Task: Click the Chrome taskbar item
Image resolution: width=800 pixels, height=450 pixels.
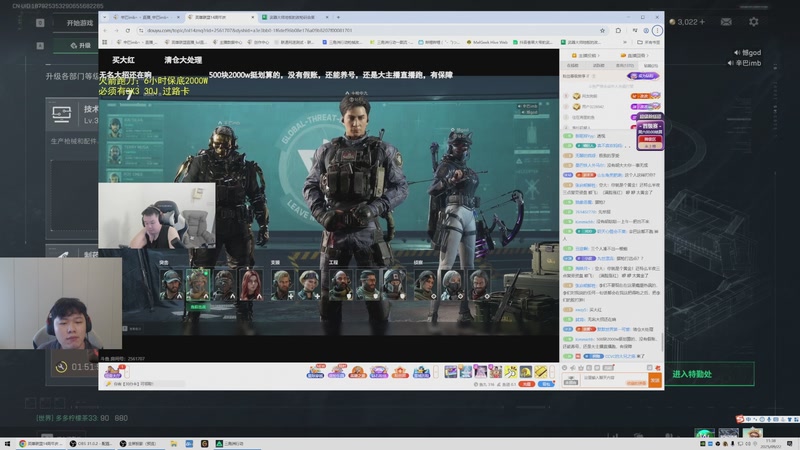Action: (x=40, y=444)
